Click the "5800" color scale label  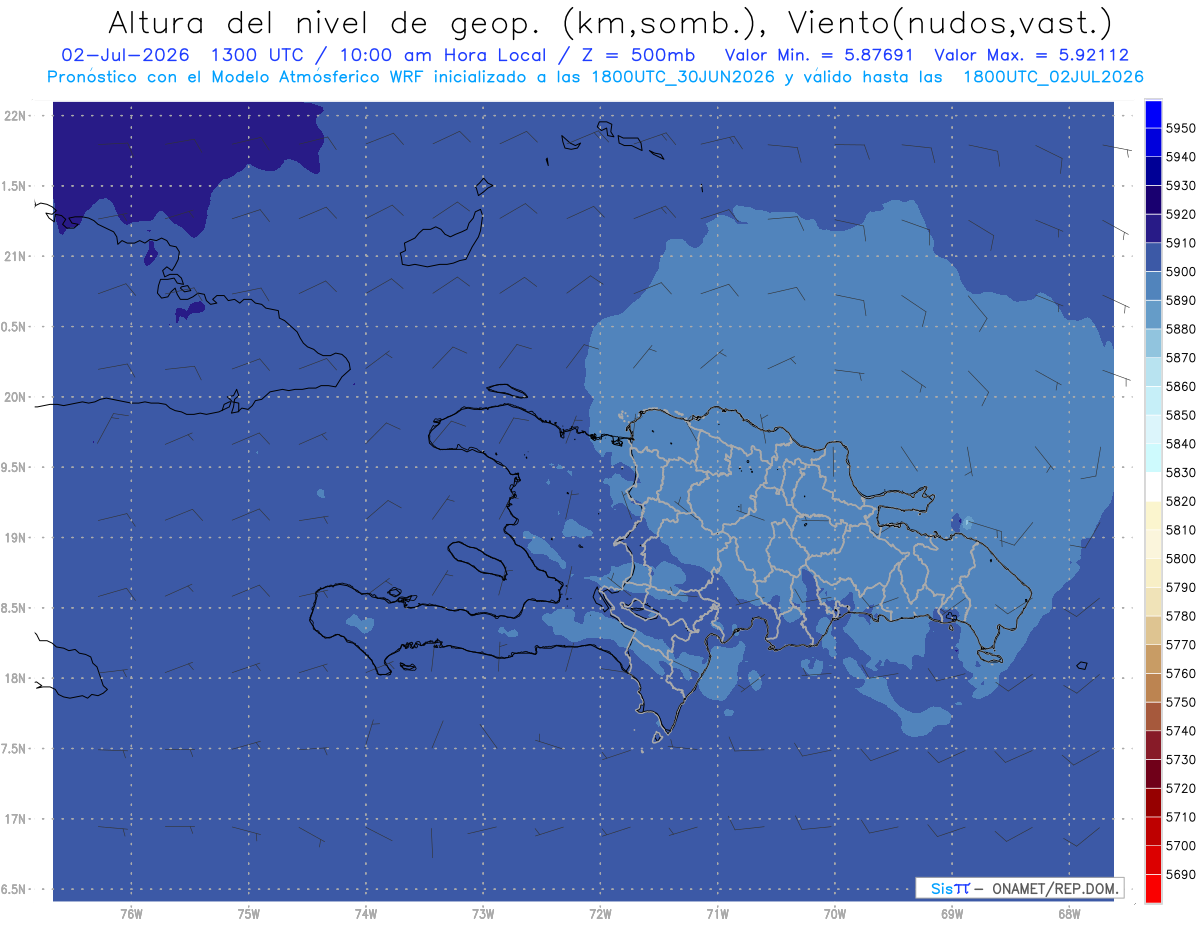(1180, 558)
